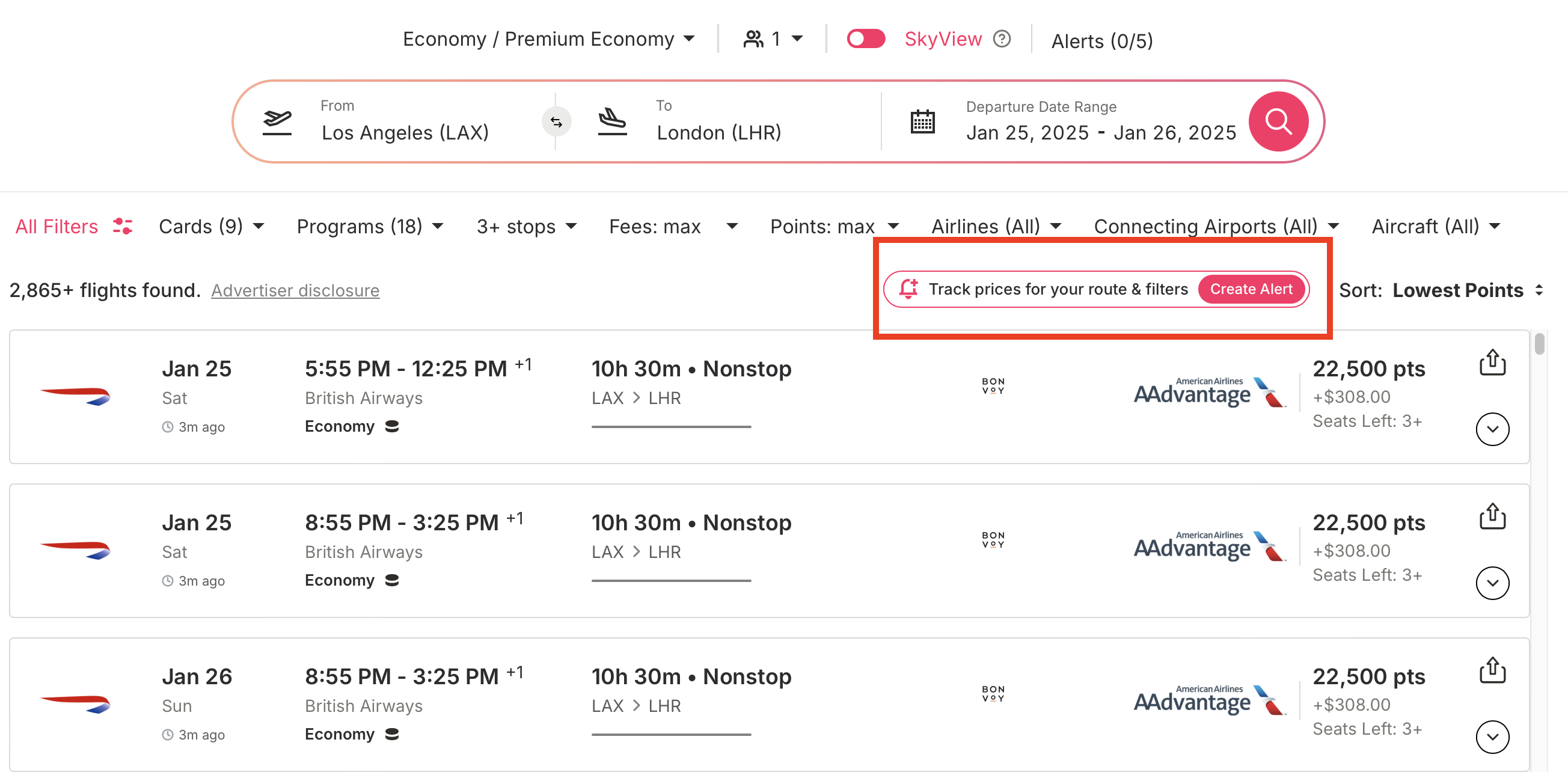Image resolution: width=1568 pixels, height=772 pixels.
Task: Expand details of Jan 25 8:55 PM flight
Action: pos(1492,583)
